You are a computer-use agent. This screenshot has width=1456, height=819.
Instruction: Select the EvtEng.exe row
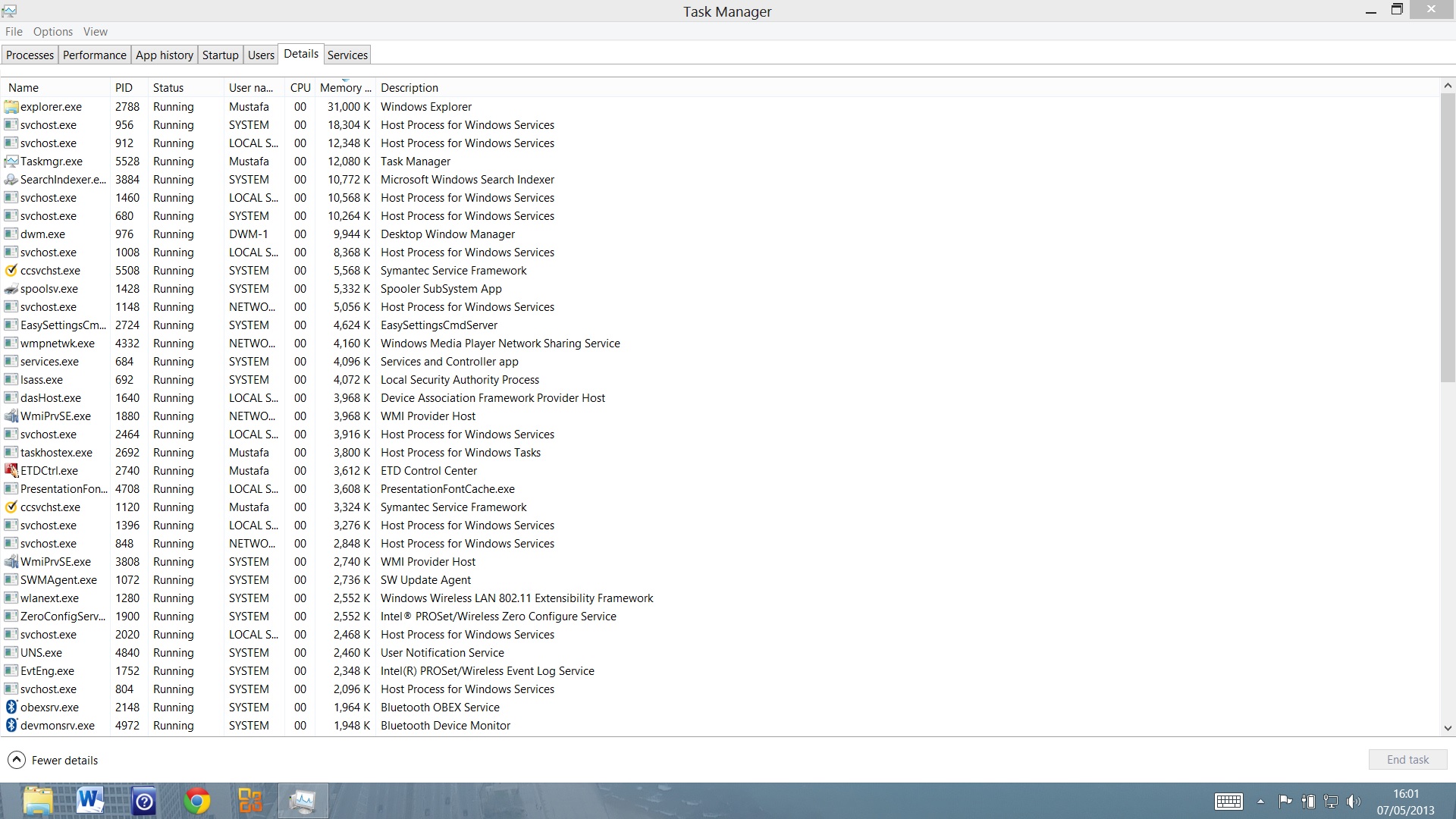click(720, 671)
